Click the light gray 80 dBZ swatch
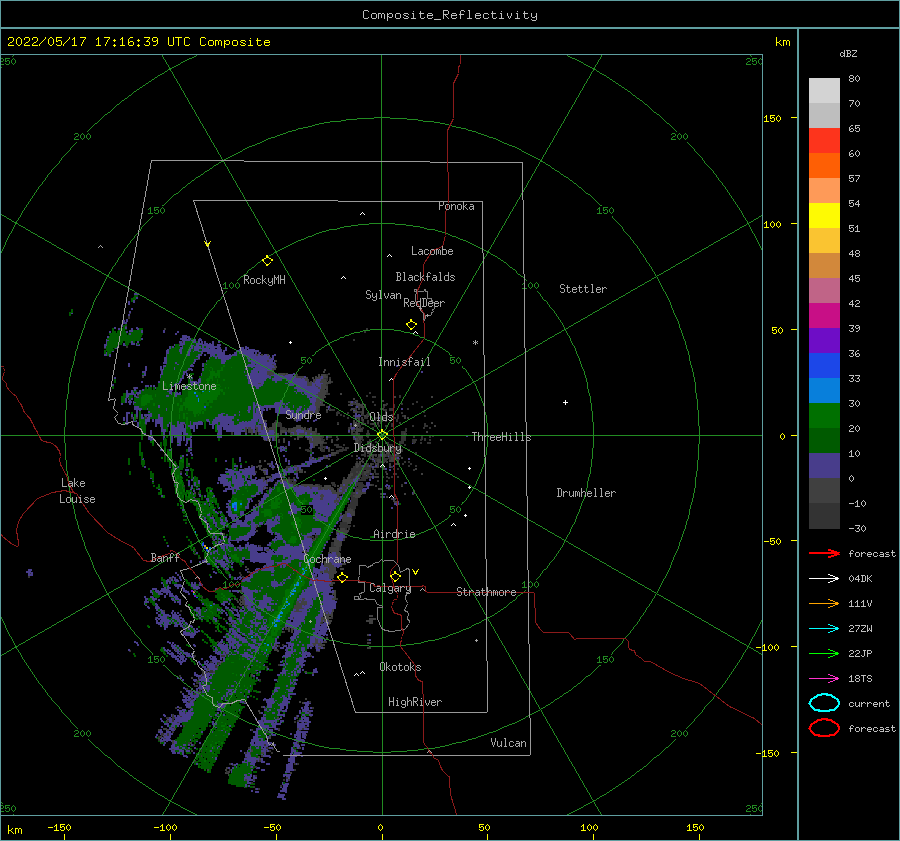The height and width of the screenshot is (841, 900). (824, 90)
